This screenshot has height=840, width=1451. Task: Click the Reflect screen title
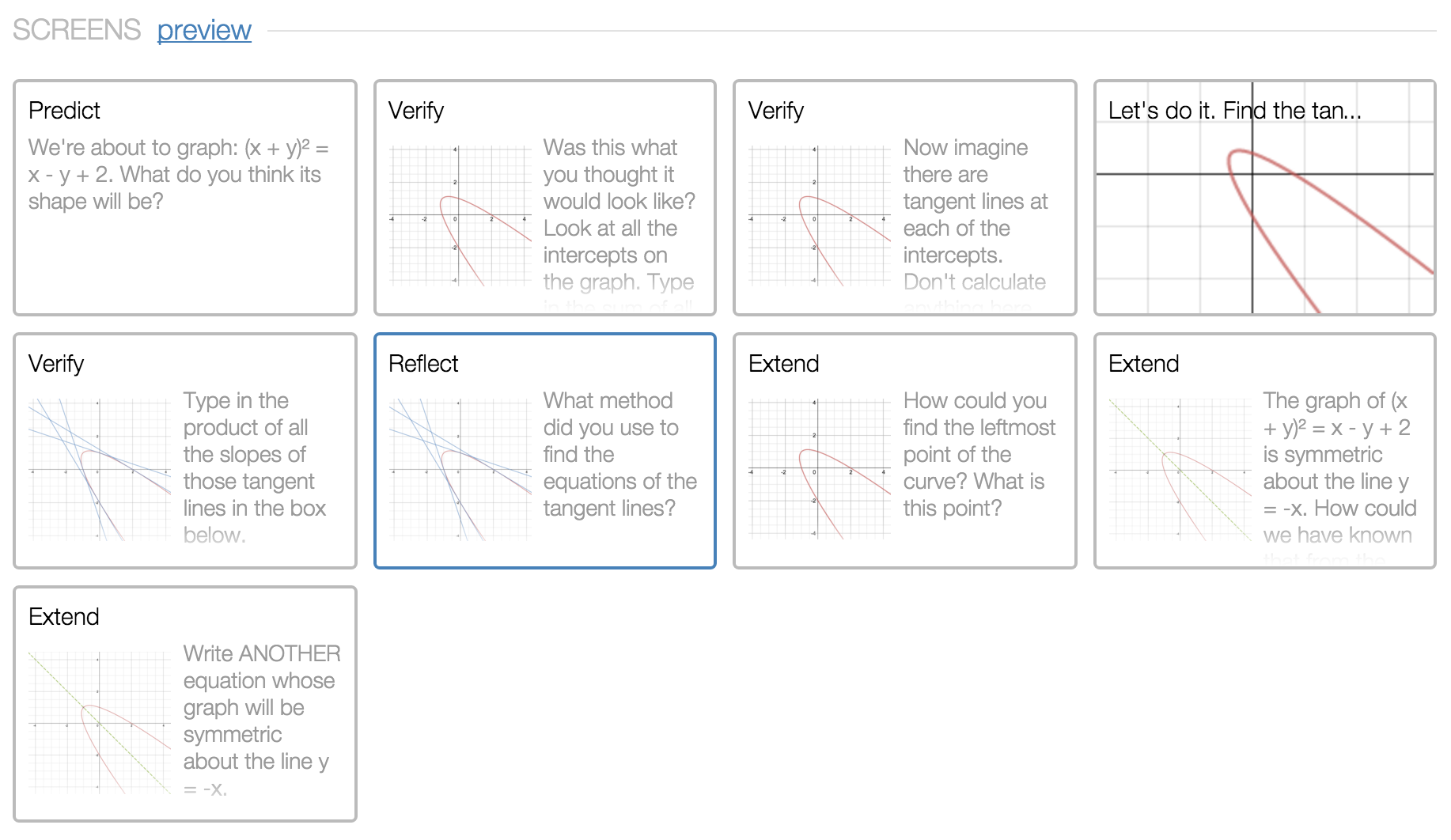[422, 363]
